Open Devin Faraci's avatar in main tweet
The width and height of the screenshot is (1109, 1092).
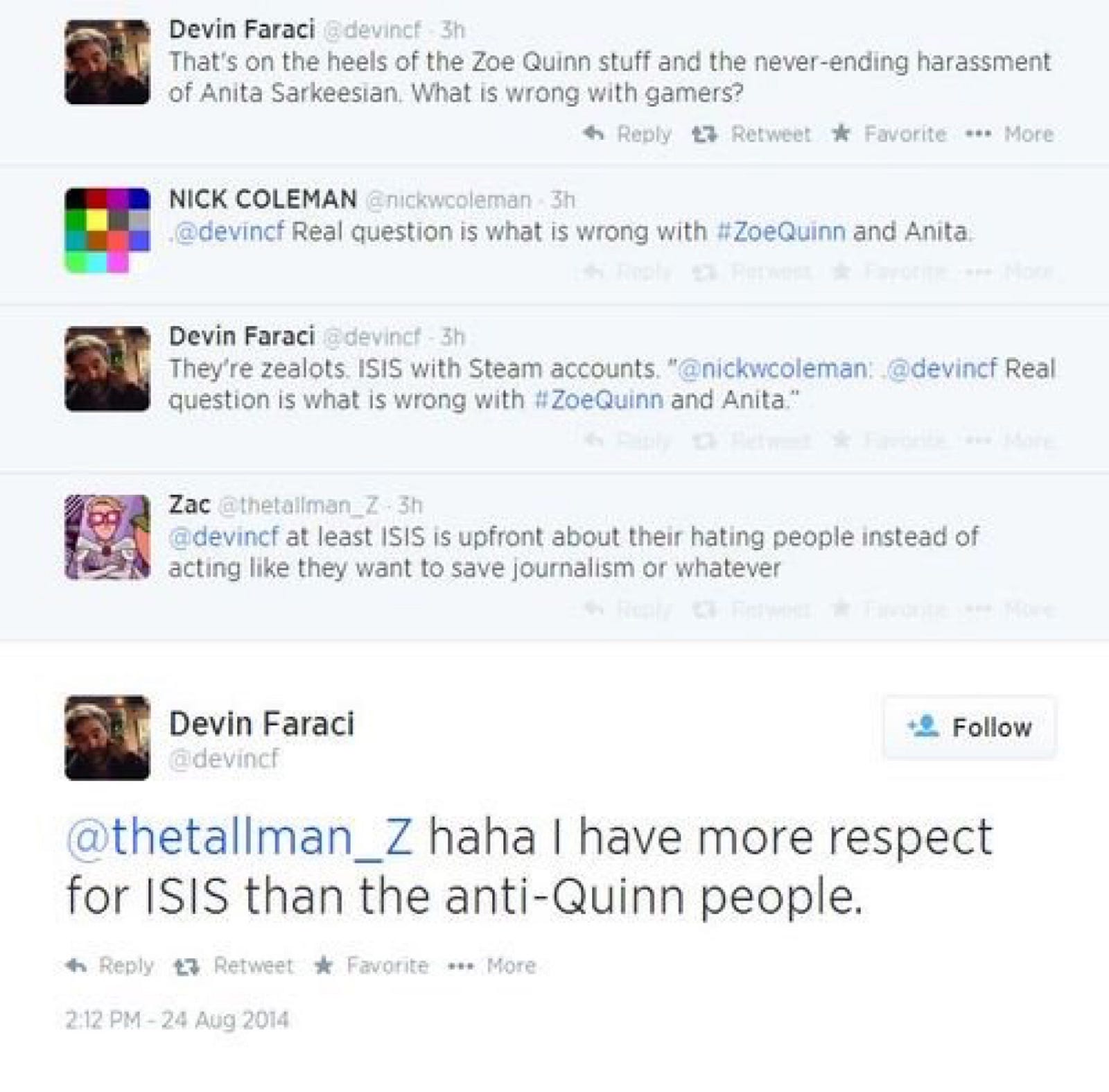point(107,737)
